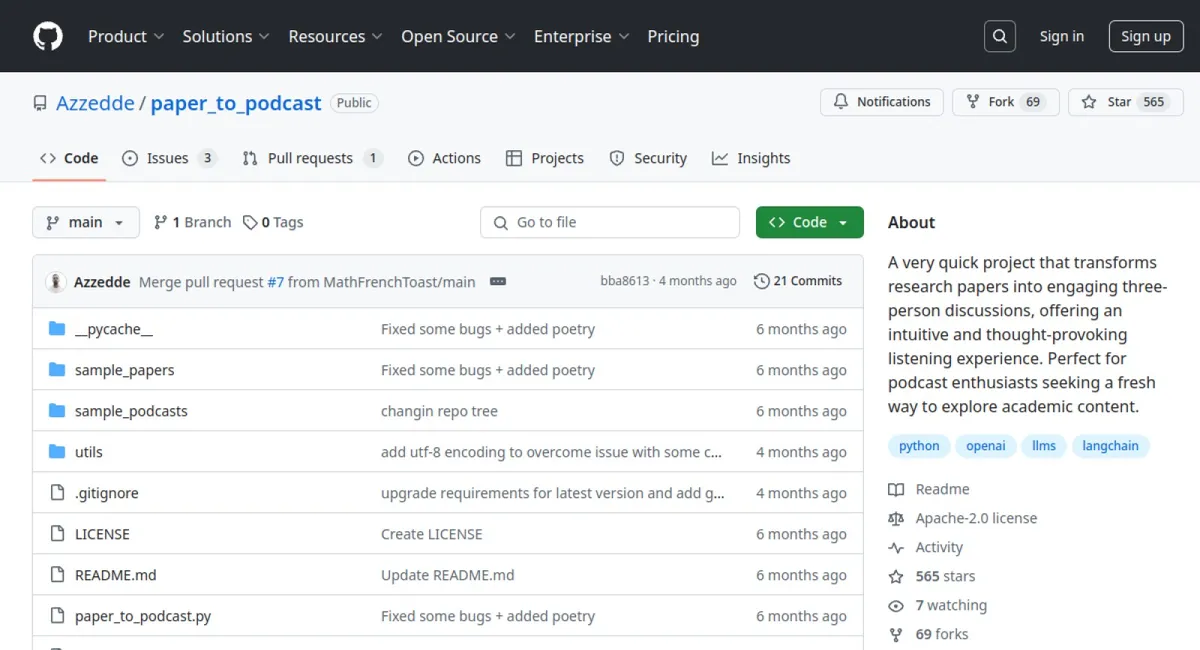Switch to the Code tab

(x=69, y=158)
